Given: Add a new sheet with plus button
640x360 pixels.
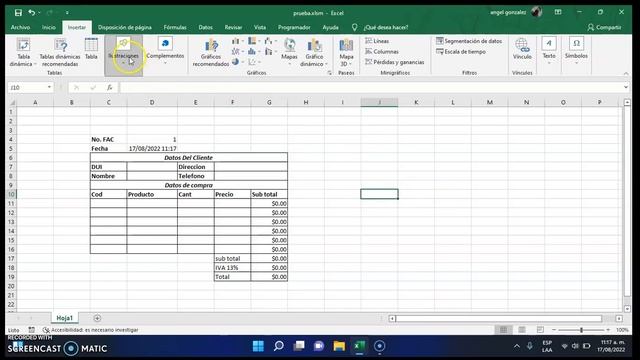Looking at the screenshot, I should coord(97,318).
